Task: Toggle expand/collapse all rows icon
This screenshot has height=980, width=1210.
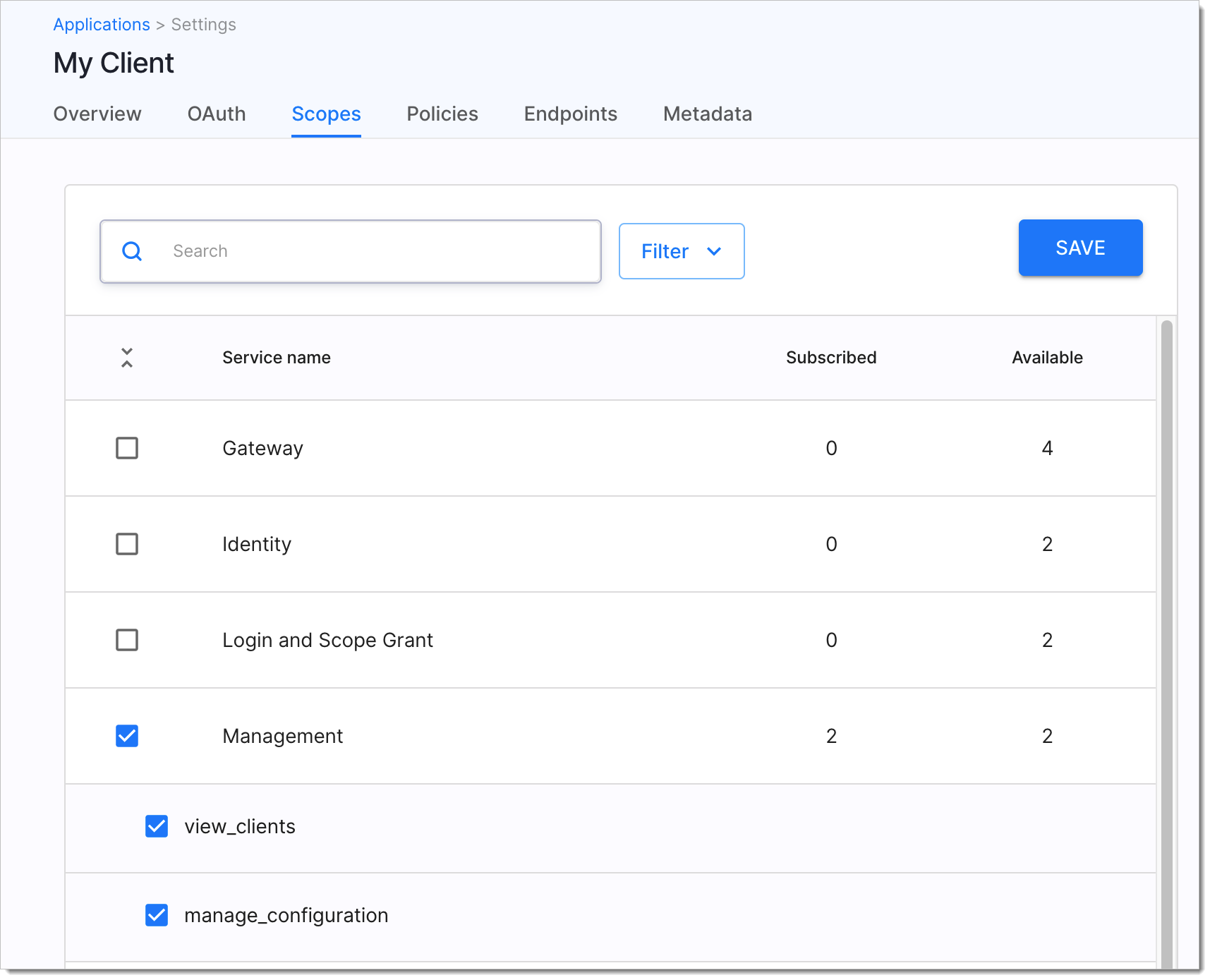Action: pos(127,358)
